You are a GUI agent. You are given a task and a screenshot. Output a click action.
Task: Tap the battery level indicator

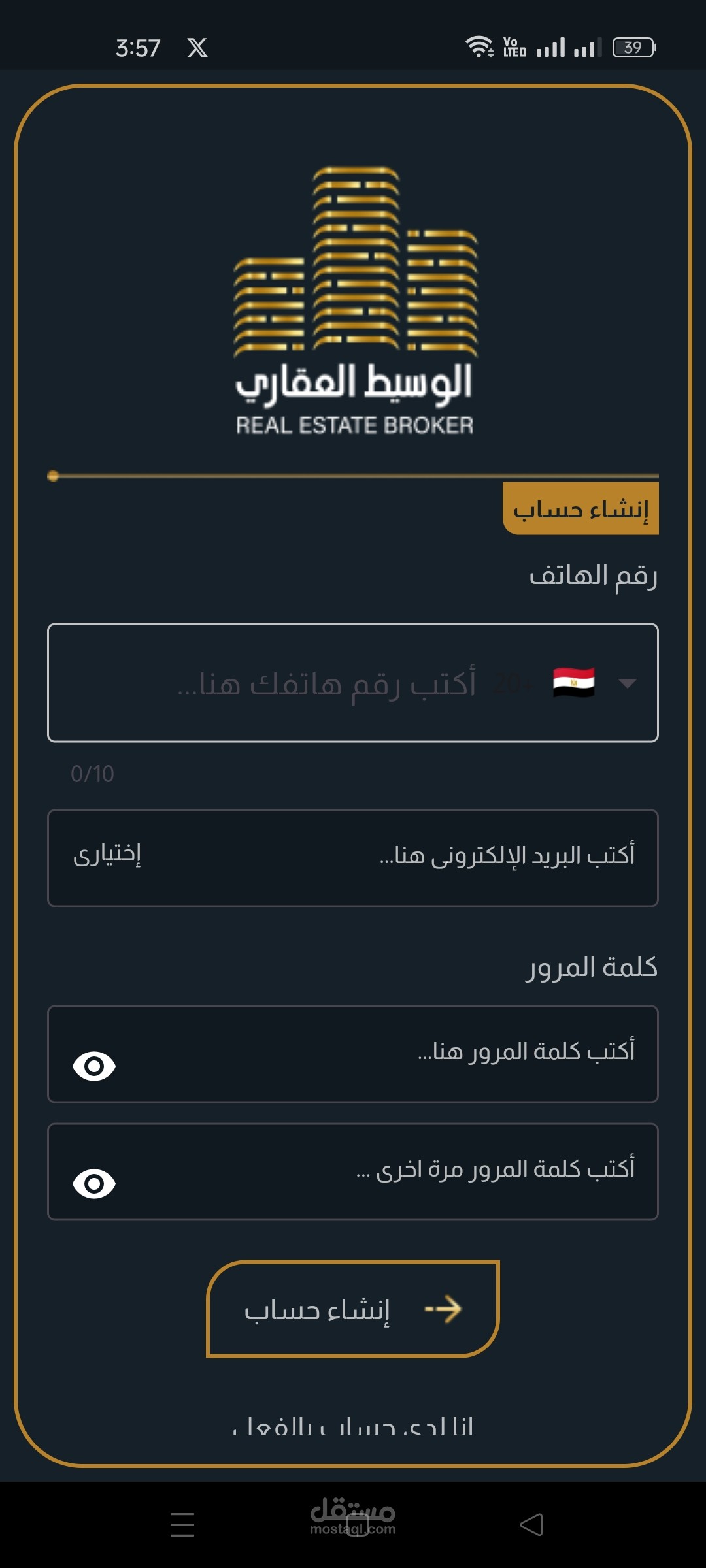(633, 47)
